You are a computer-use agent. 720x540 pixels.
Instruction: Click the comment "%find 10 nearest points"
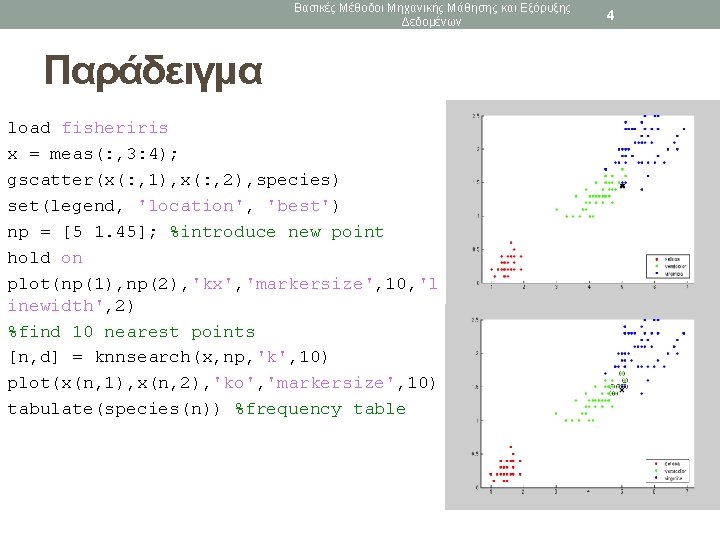(x=131, y=332)
